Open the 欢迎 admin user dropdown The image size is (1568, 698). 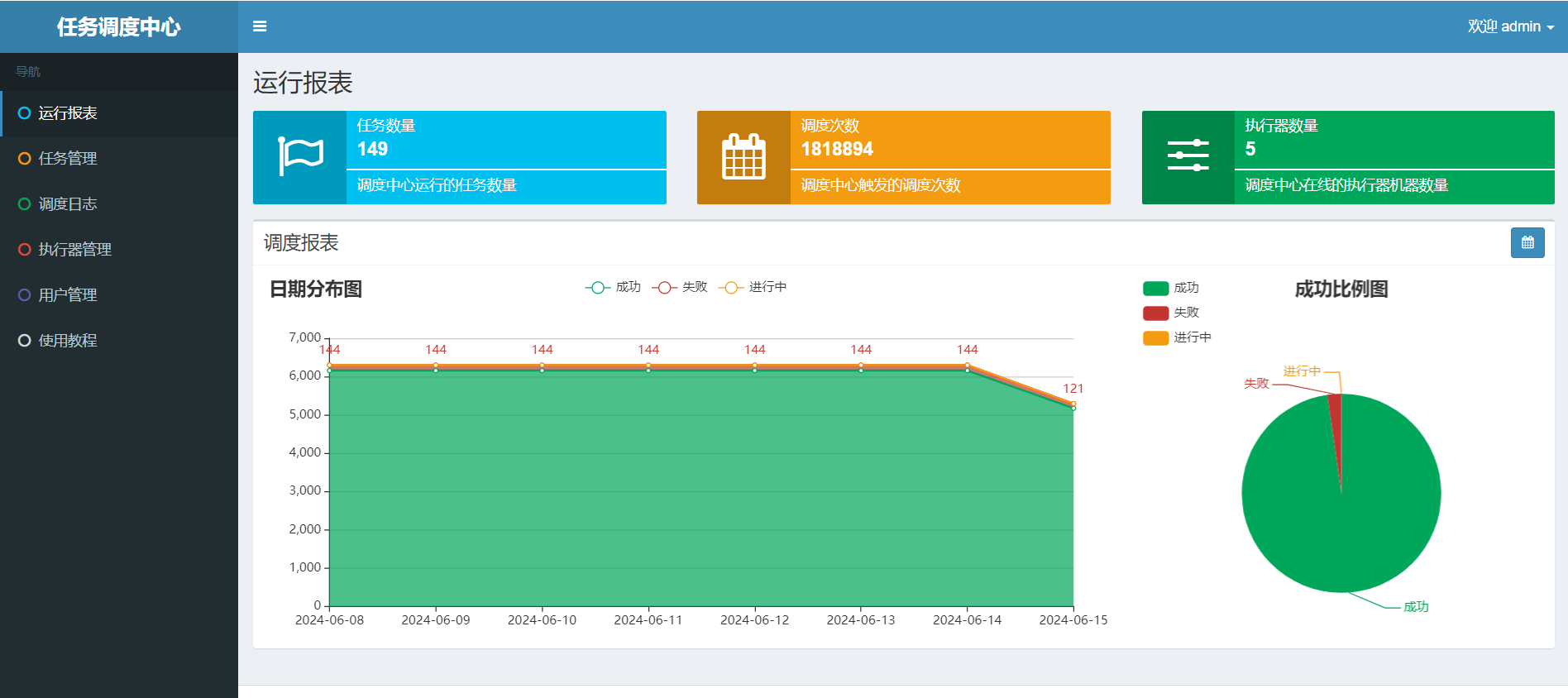[1511, 26]
